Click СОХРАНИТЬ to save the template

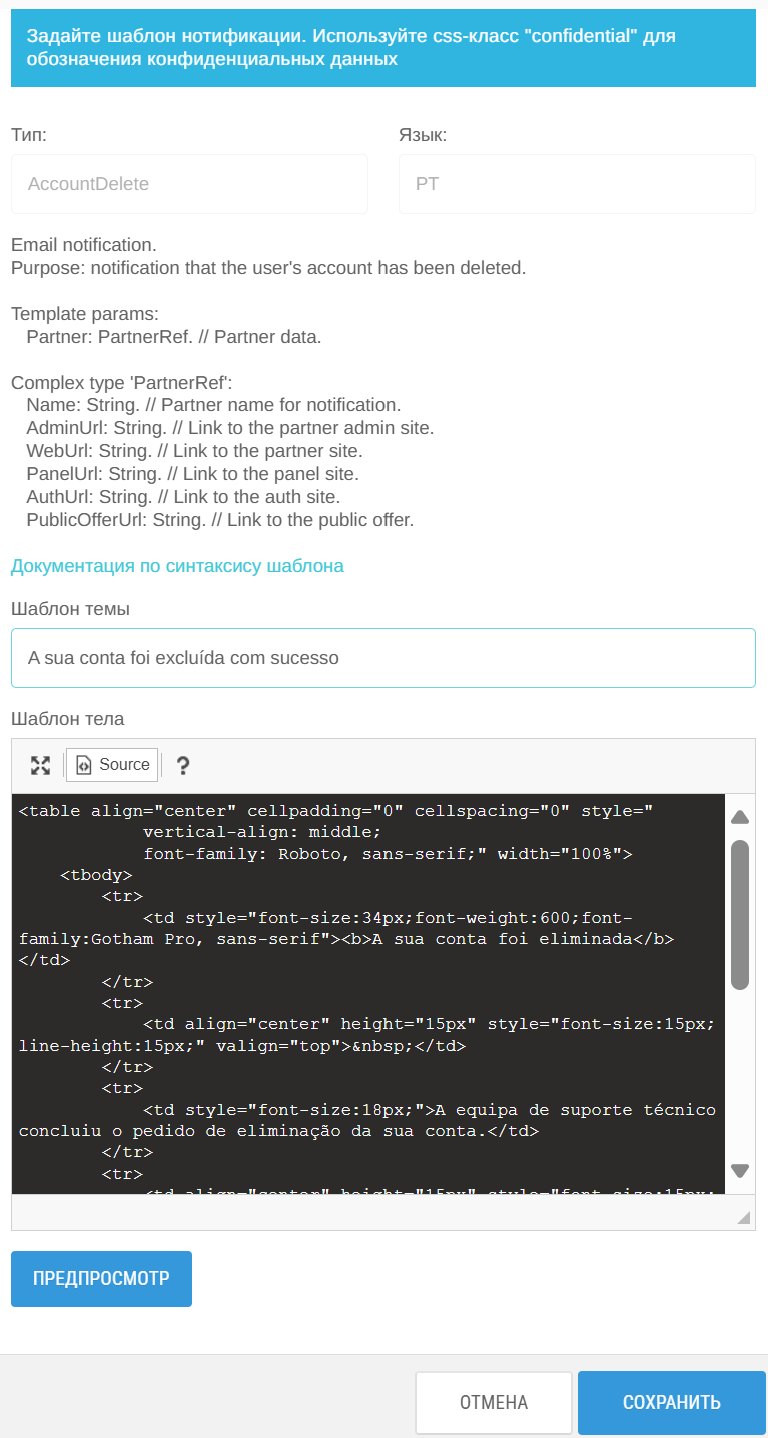coord(672,1402)
